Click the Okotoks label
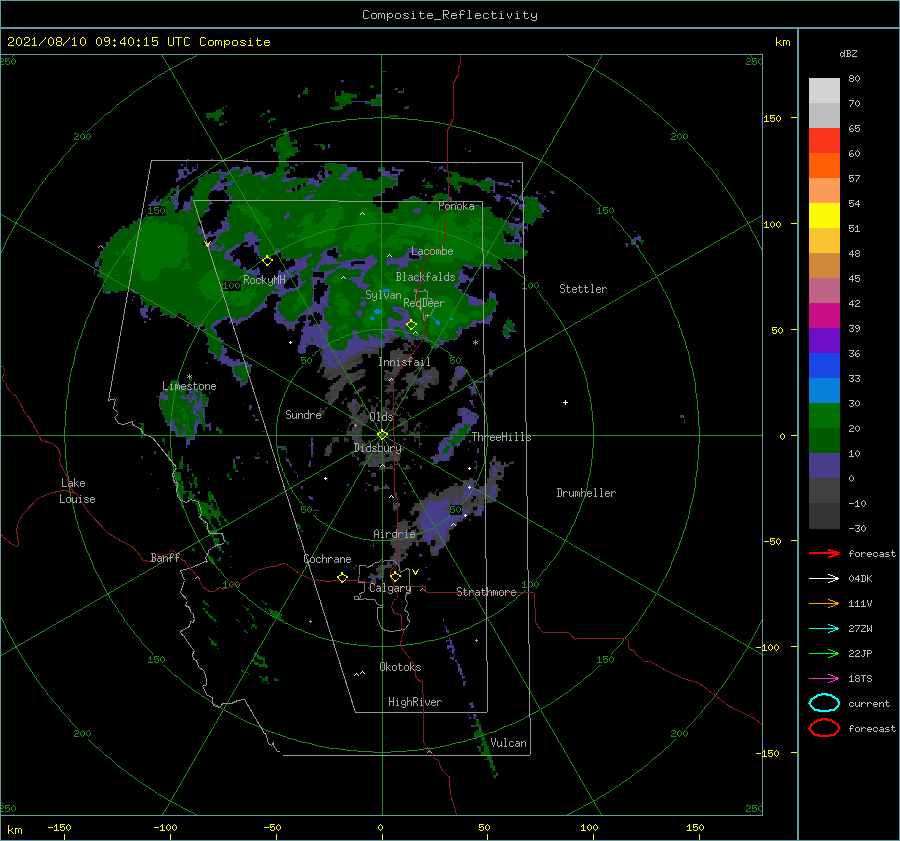The width and height of the screenshot is (900, 841). point(400,667)
